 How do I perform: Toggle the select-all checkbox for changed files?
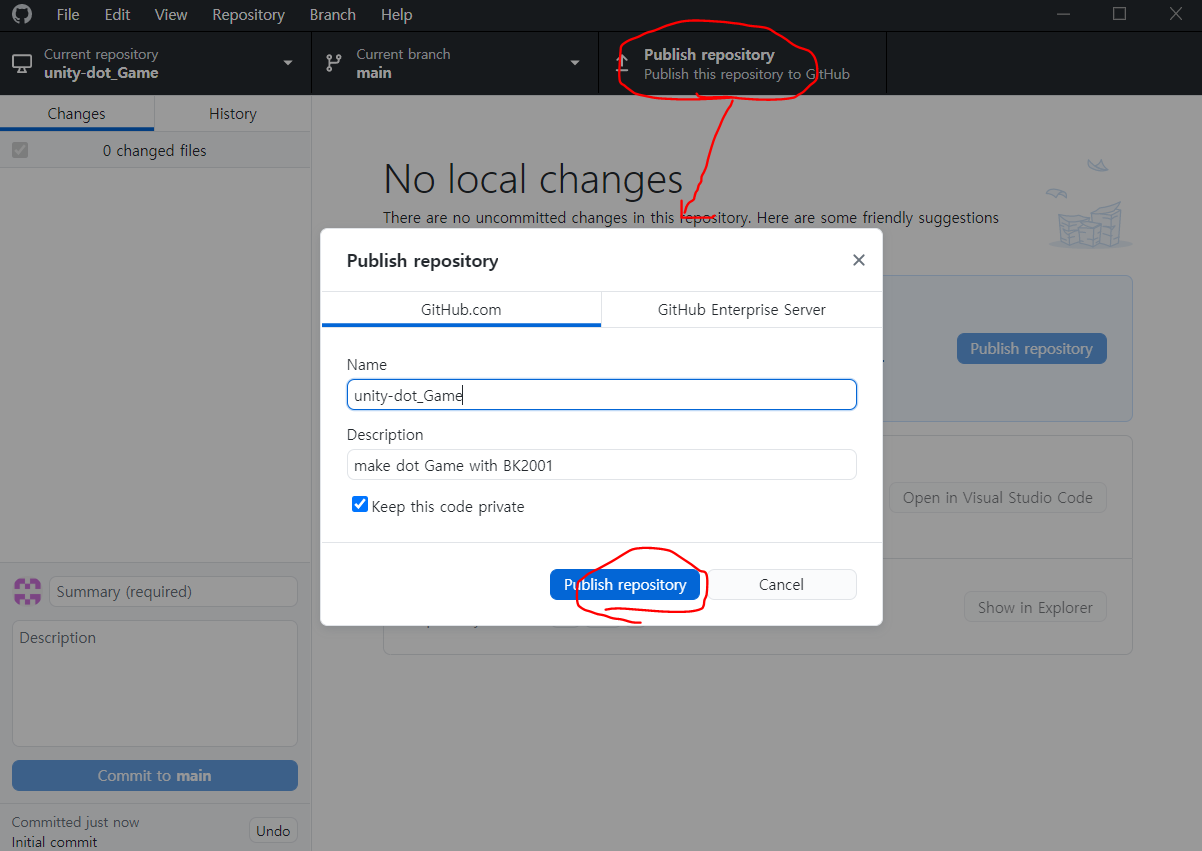coord(20,150)
